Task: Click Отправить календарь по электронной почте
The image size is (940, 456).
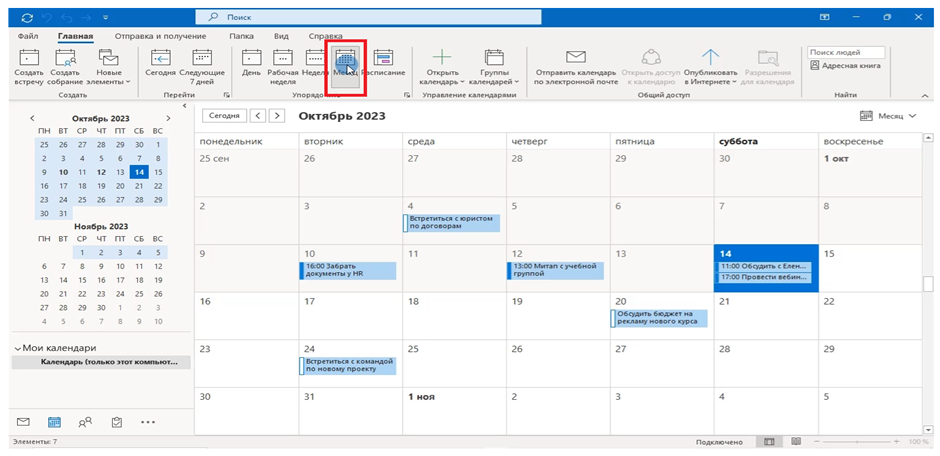Action: pos(574,65)
